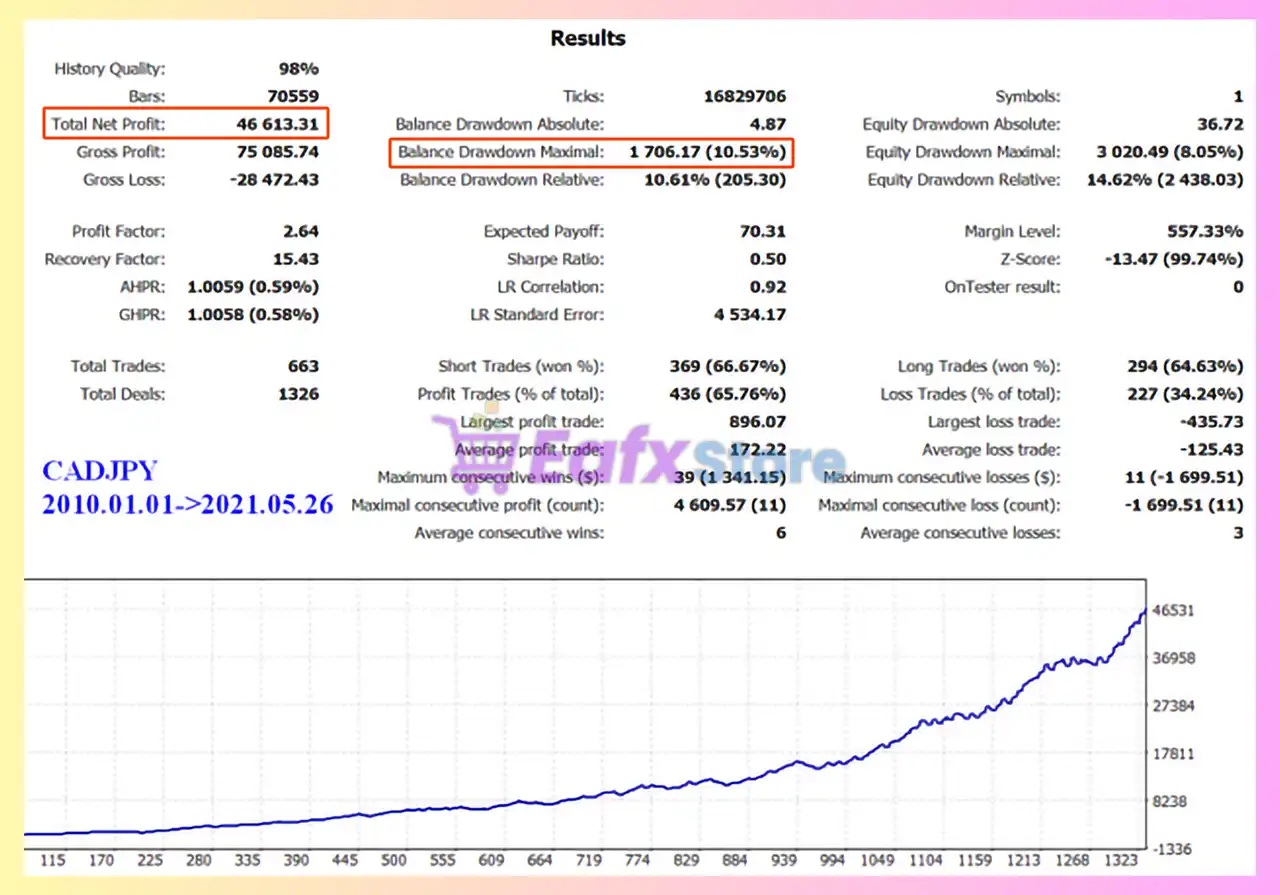Image resolution: width=1280 pixels, height=895 pixels.
Task: Click the 2010.01.01->2021.05.26 date range text
Action: pos(188,504)
